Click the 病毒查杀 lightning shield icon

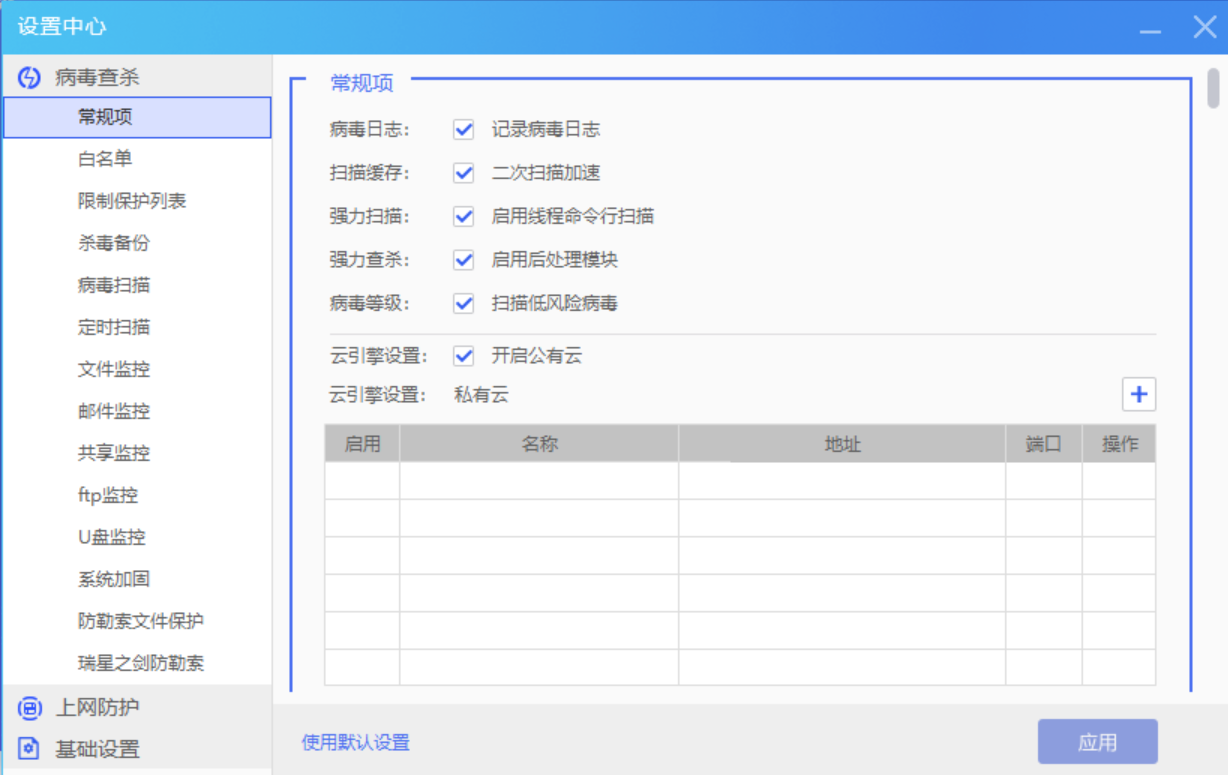coord(29,77)
